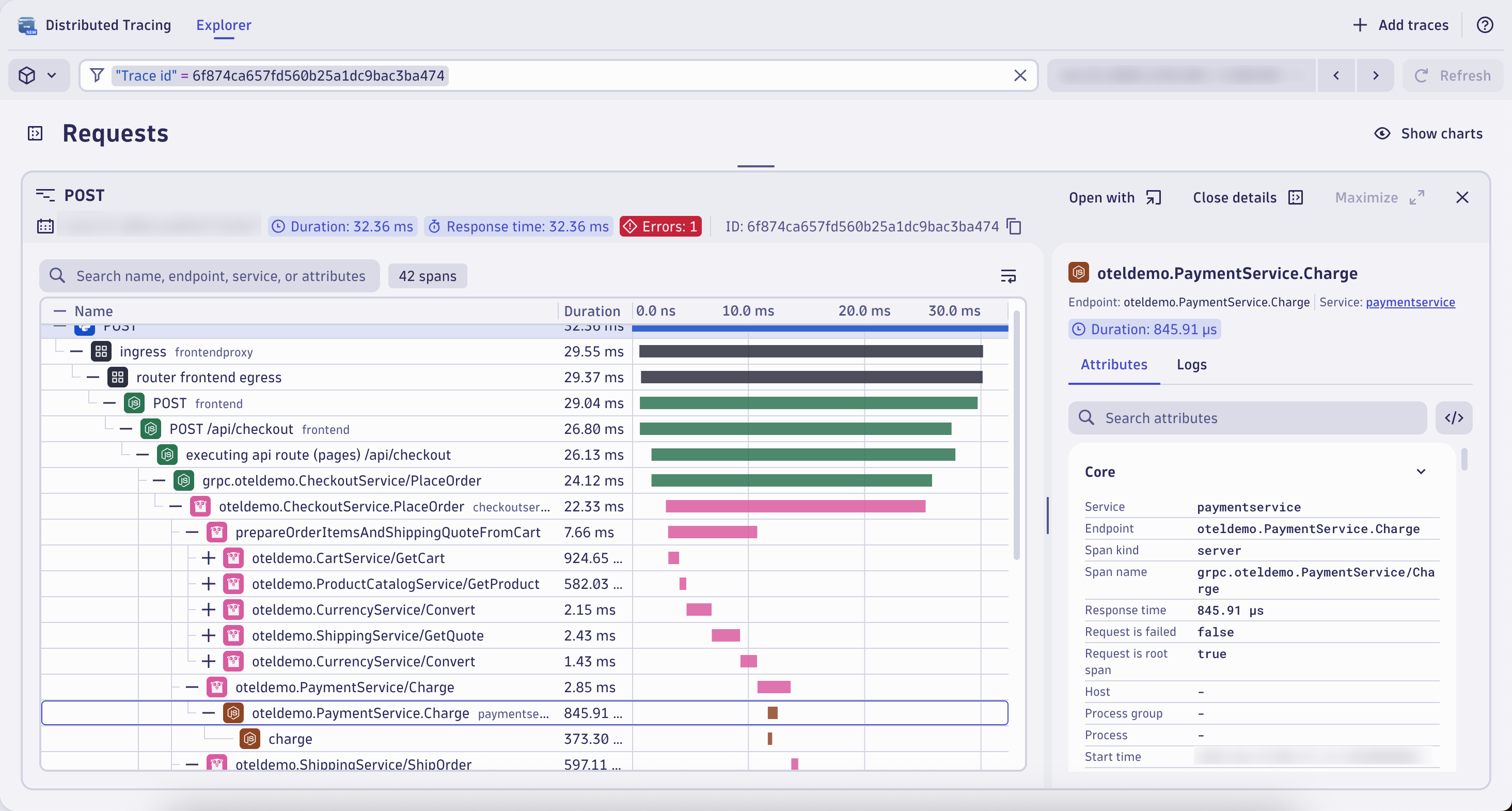This screenshot has width=1512, height=811.
Task: Click the Add traces button
Action: (x=1400, y=25)
